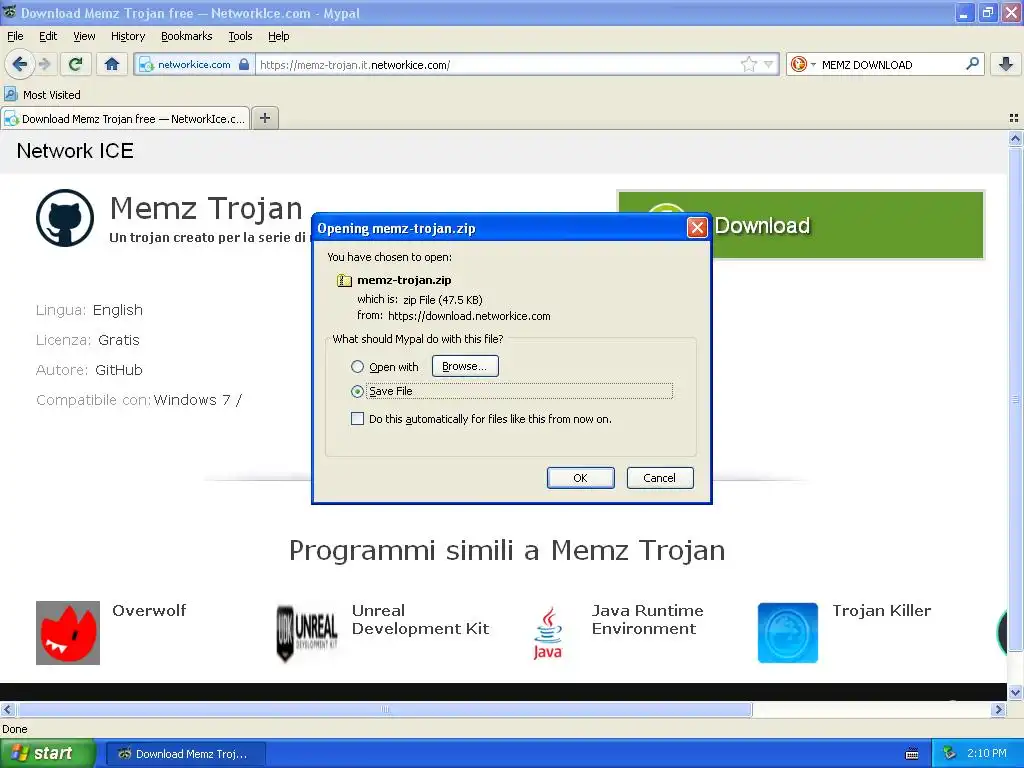
Task: Click the Trojan Killer blue icon
Action: 788,633
